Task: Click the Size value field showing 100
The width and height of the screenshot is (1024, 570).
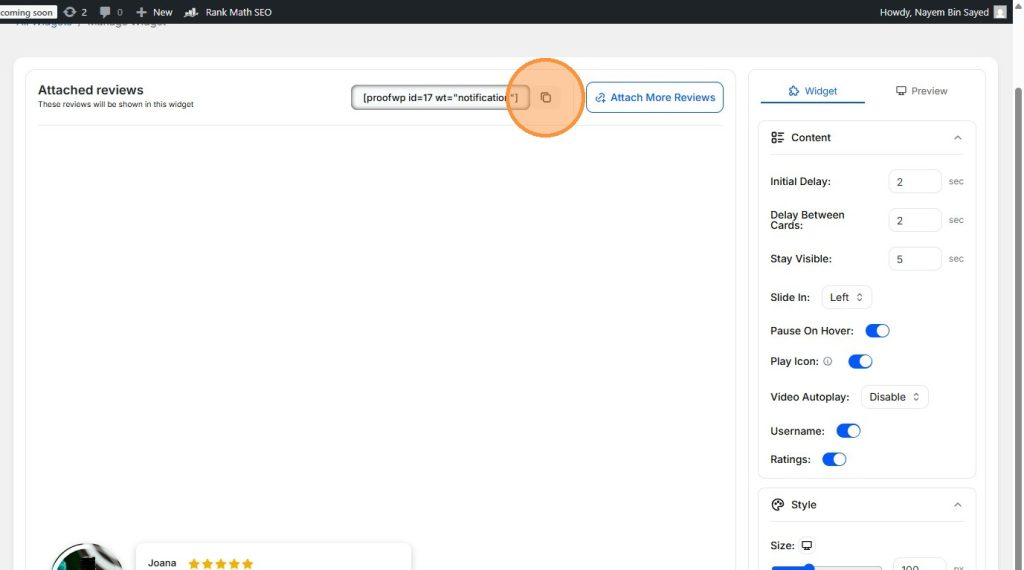Action: (x=919, y=565)
